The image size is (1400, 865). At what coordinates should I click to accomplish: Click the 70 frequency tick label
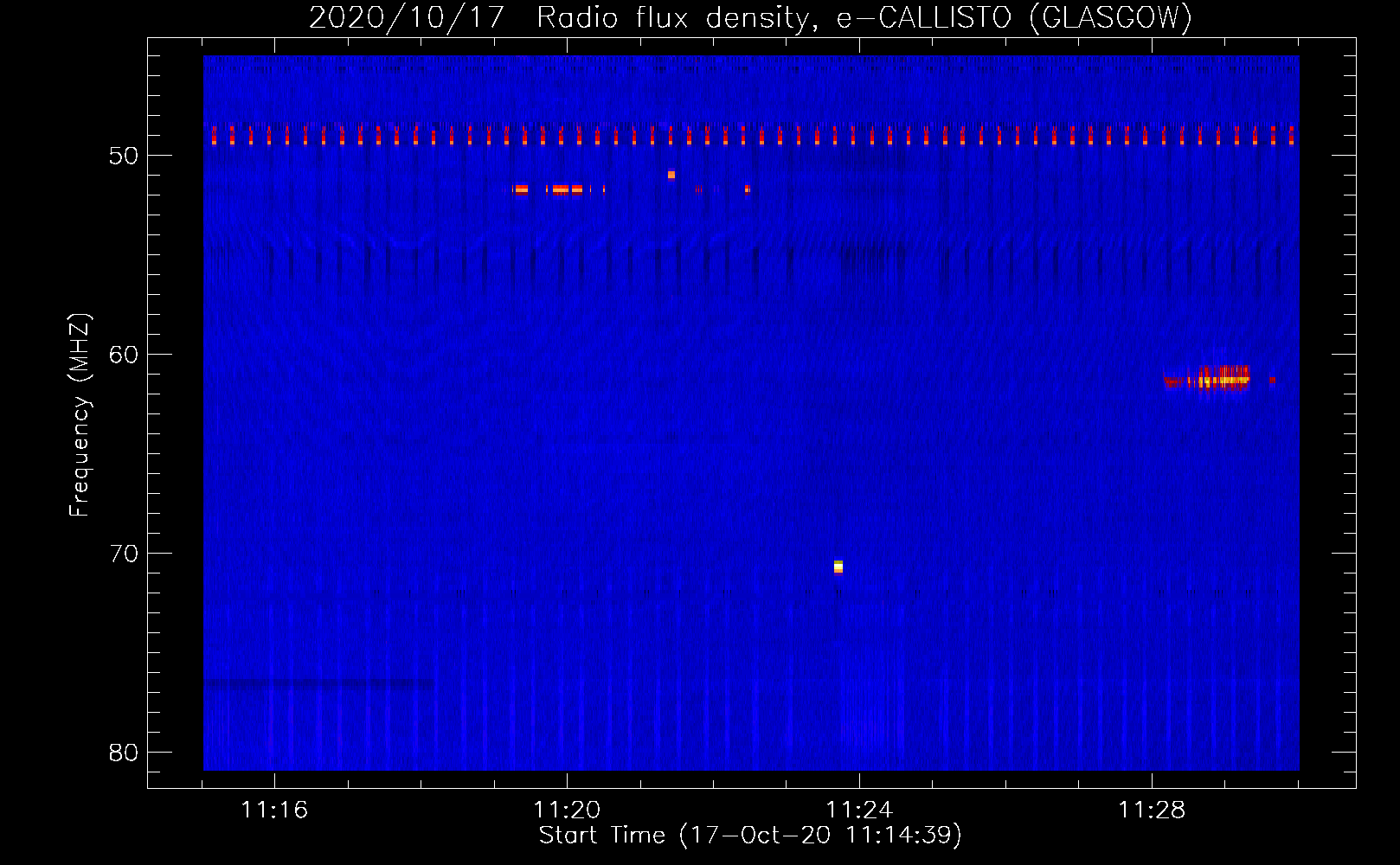[125, 554]
